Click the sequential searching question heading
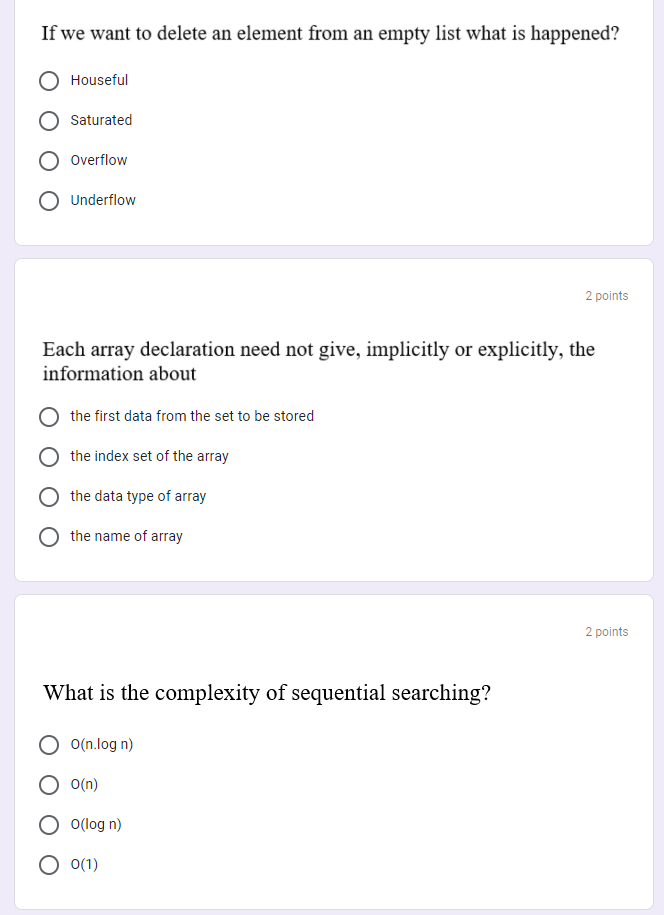664x915 pixels. tap(267, 693)
